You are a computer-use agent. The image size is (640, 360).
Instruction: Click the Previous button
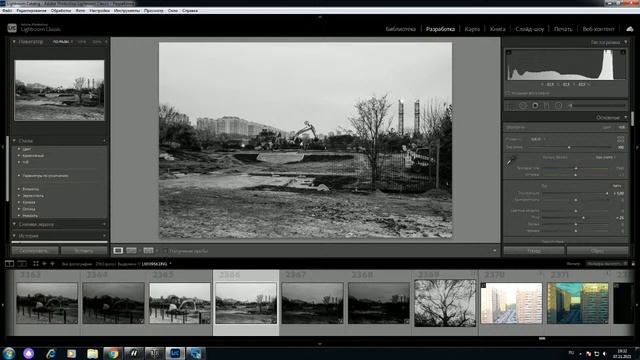tap(534, 251)
